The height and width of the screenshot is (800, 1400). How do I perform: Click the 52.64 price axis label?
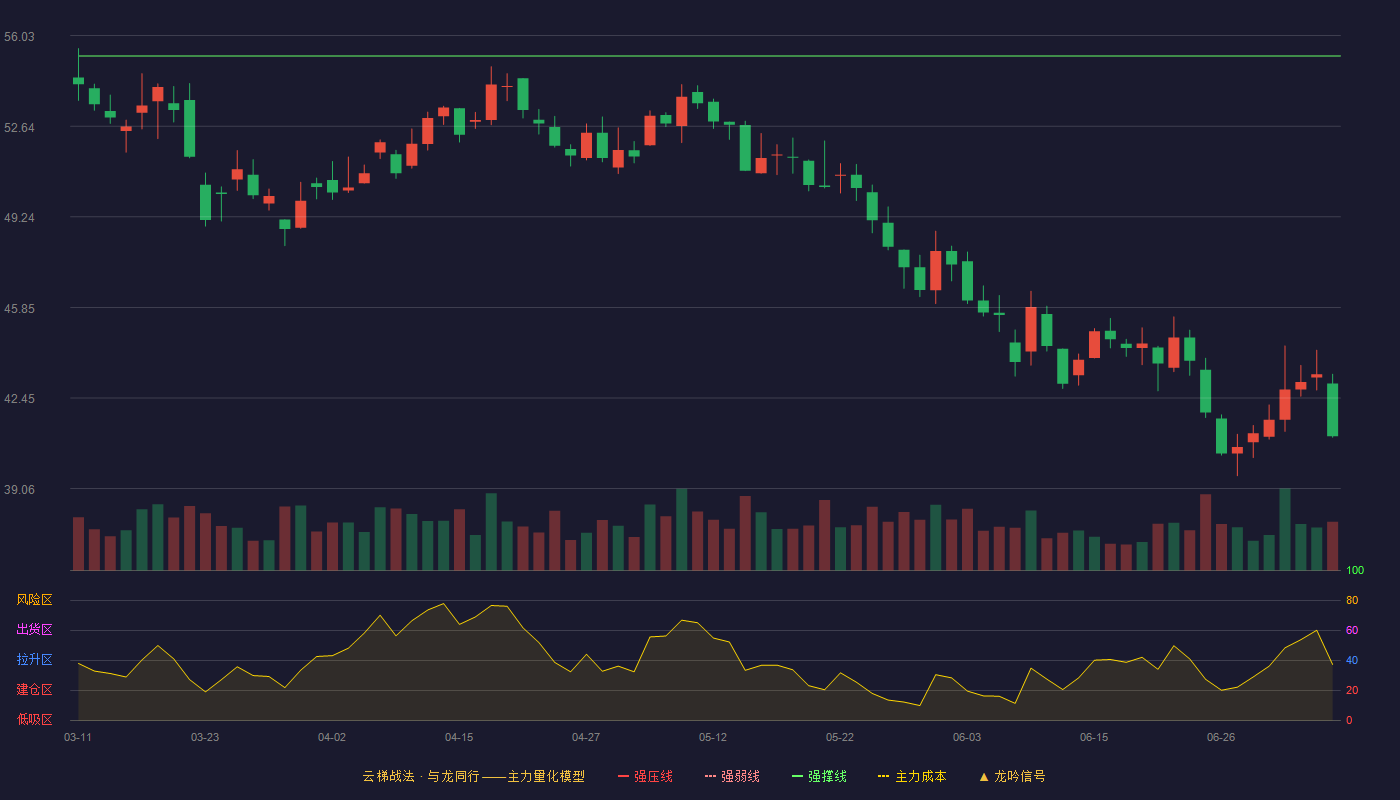[19, 128]
